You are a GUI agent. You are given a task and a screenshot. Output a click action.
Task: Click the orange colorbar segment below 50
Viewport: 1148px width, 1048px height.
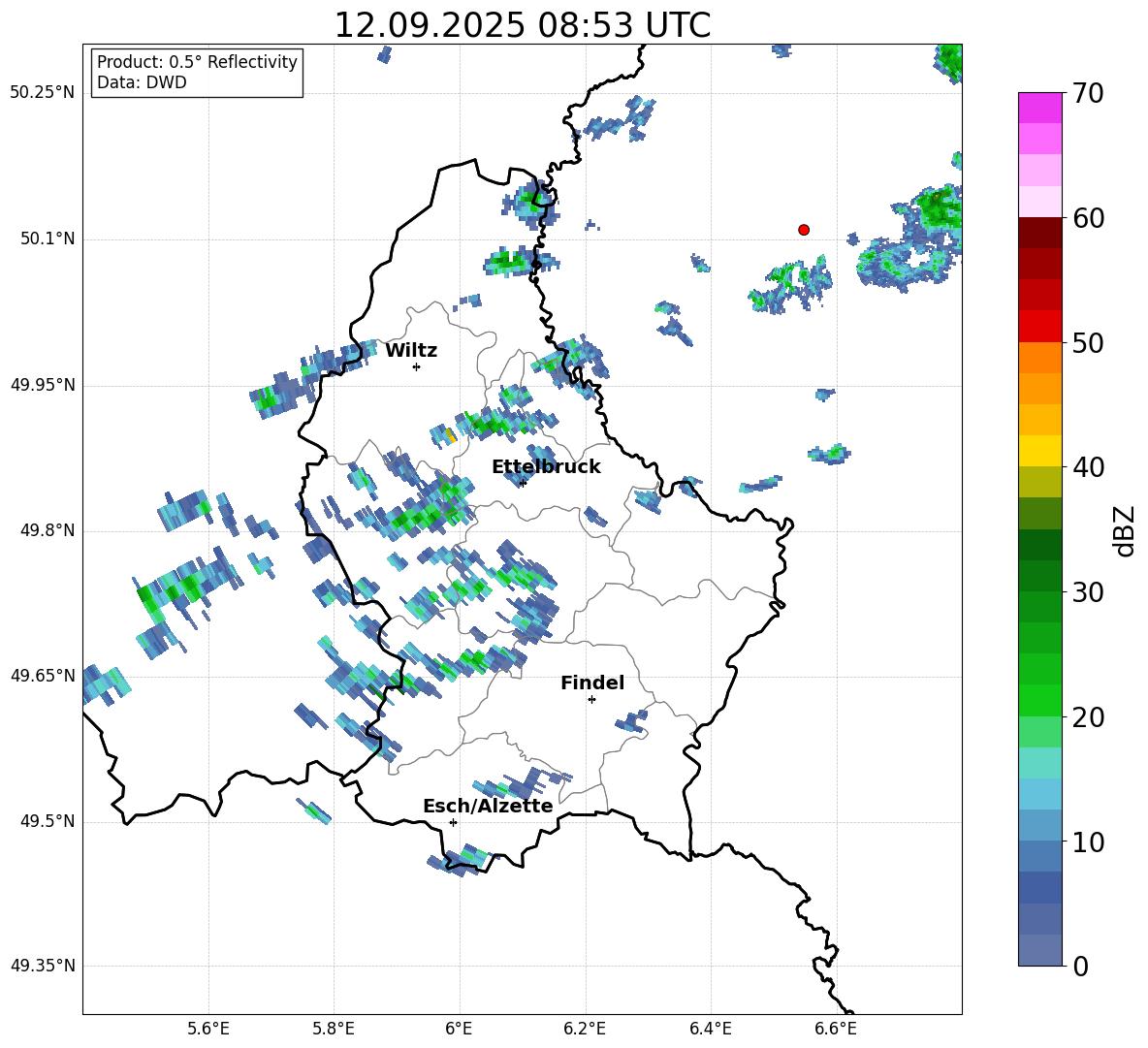pos(1039,357)
